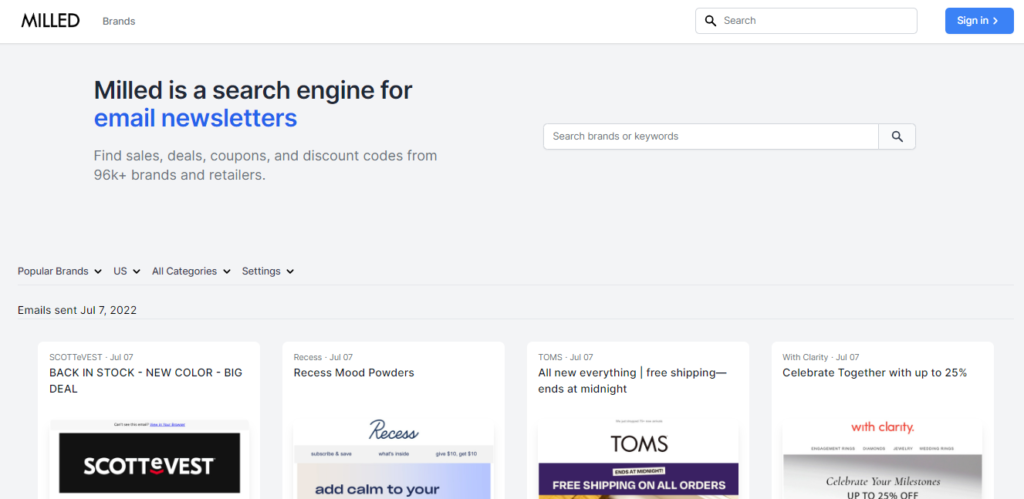Click the hero search magnifier button
Viewport: 1024px width, 499px height.
pos(897,137)
